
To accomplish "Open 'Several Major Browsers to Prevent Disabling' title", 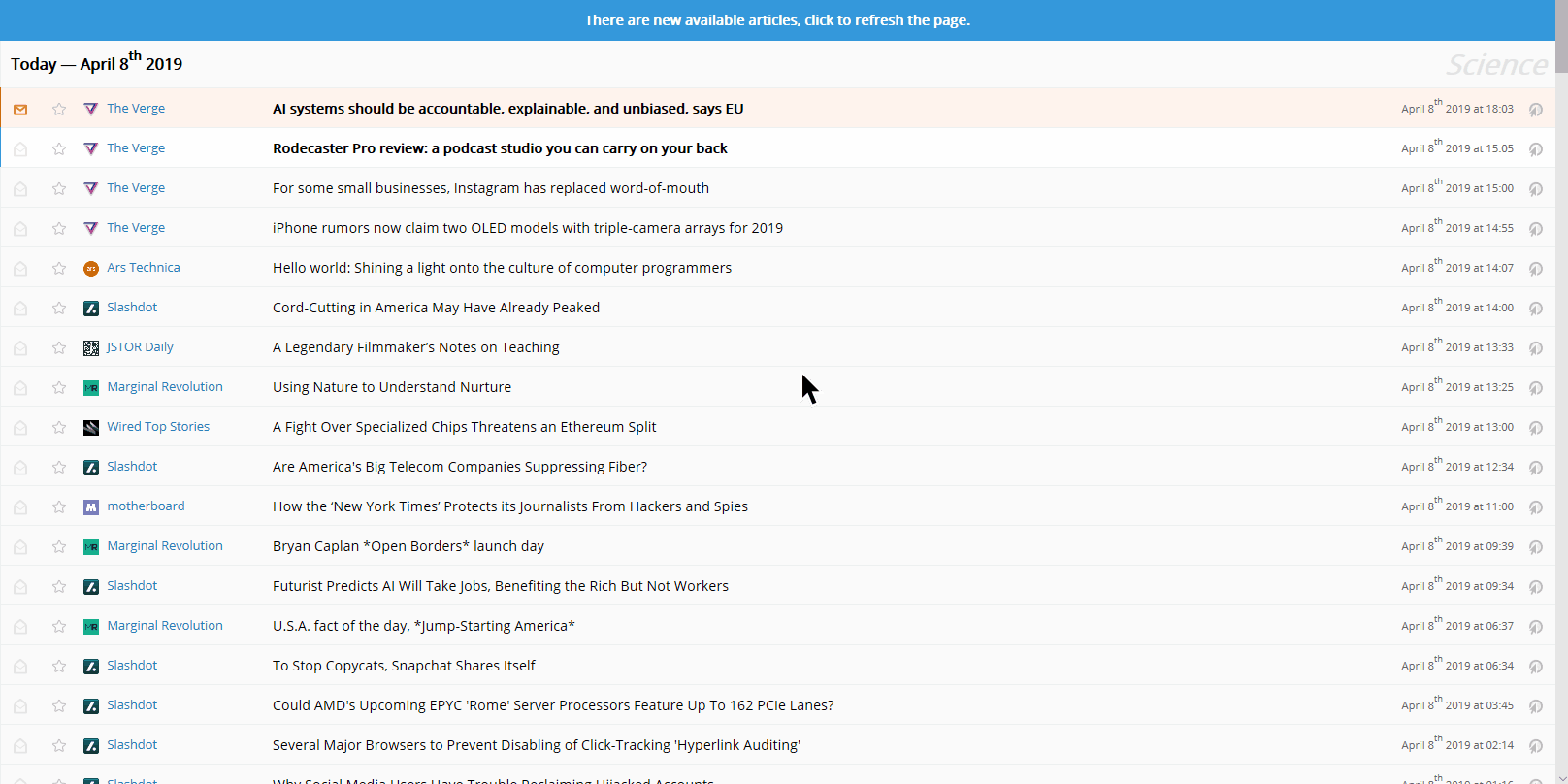I will (x=537, y=745).
